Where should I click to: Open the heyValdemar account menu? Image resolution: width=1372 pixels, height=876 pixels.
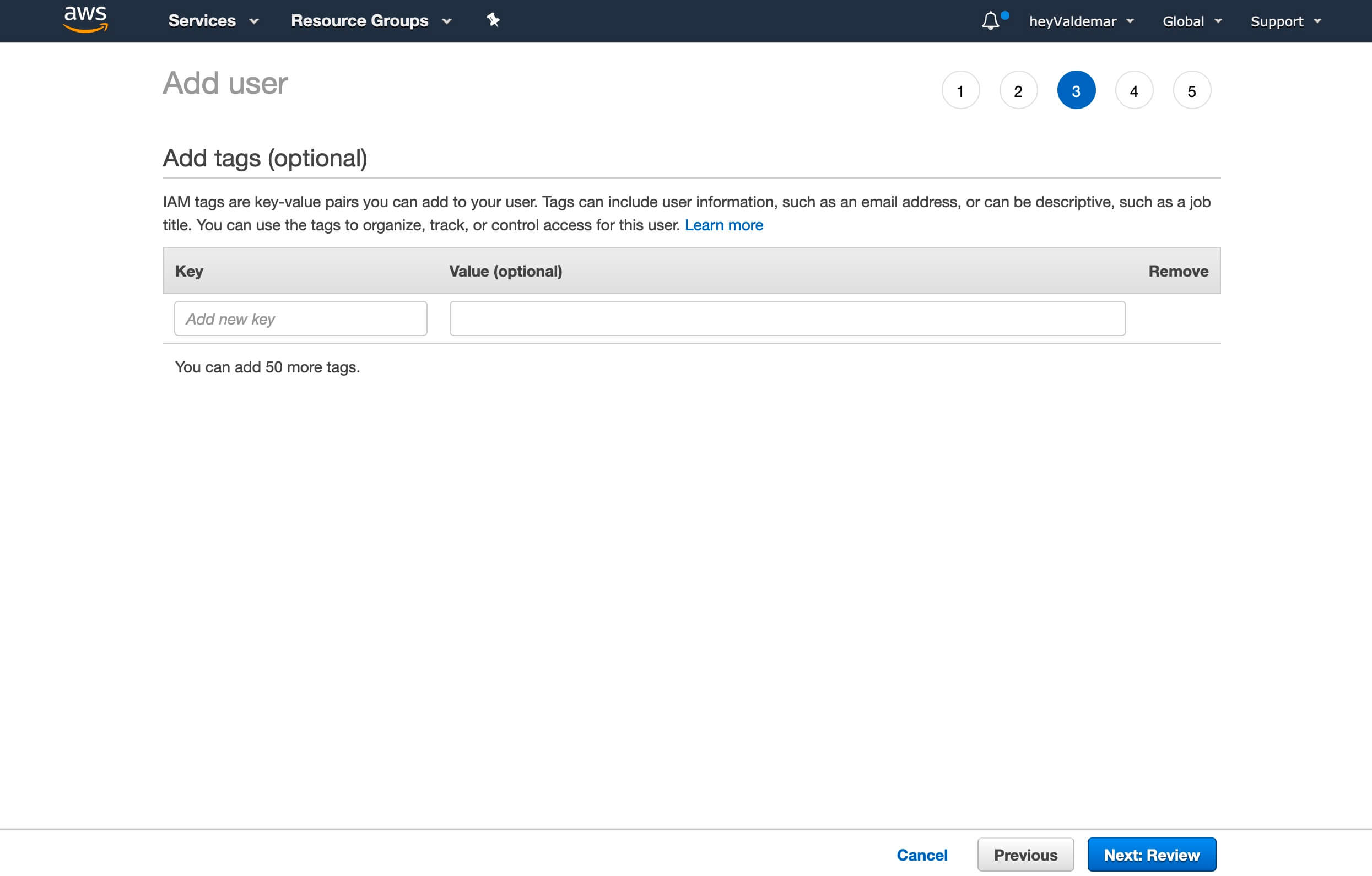(1082, 21)
